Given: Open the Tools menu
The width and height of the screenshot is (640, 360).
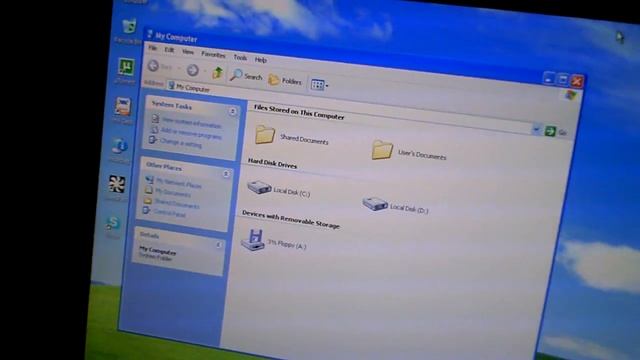Looking at the screenshot, I should click(240, 58).
